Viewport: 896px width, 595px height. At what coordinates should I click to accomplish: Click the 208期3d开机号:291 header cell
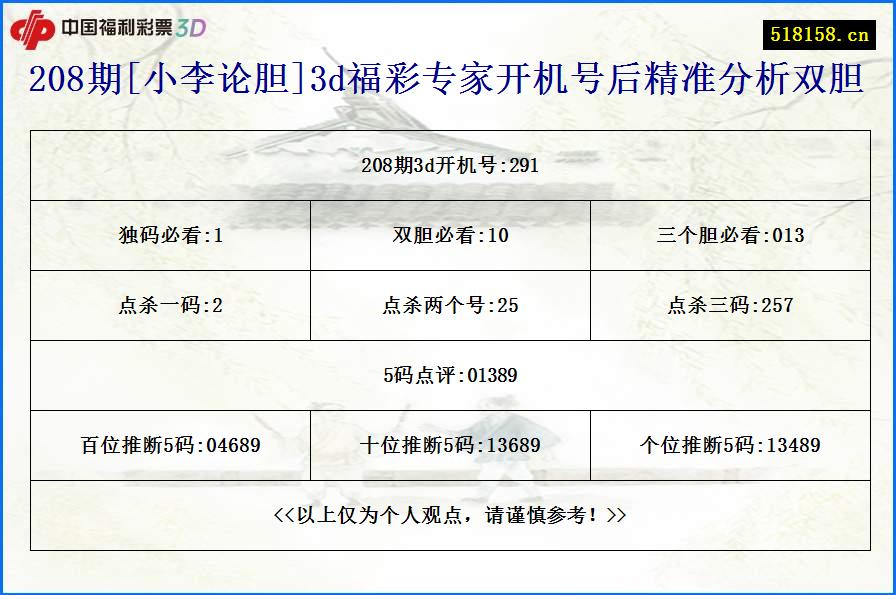tap(448, 166)
